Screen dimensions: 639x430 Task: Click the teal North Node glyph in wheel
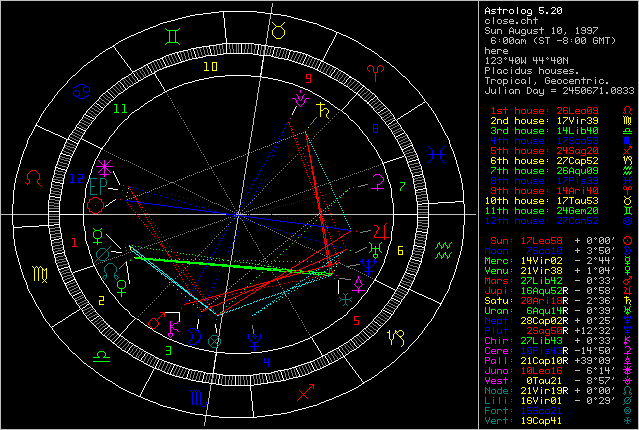110,271
